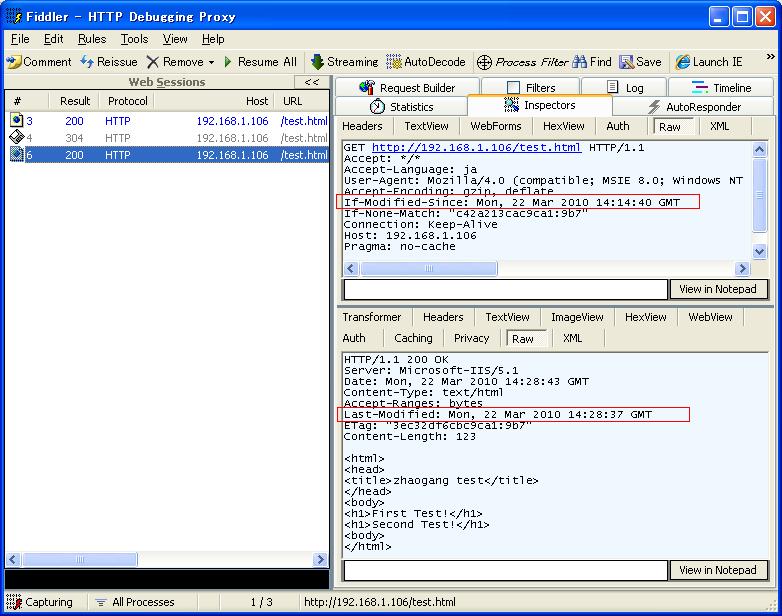Toggle Streaming mode via its green arrow icon
This screenshot has height=616, width=782.
317,62
